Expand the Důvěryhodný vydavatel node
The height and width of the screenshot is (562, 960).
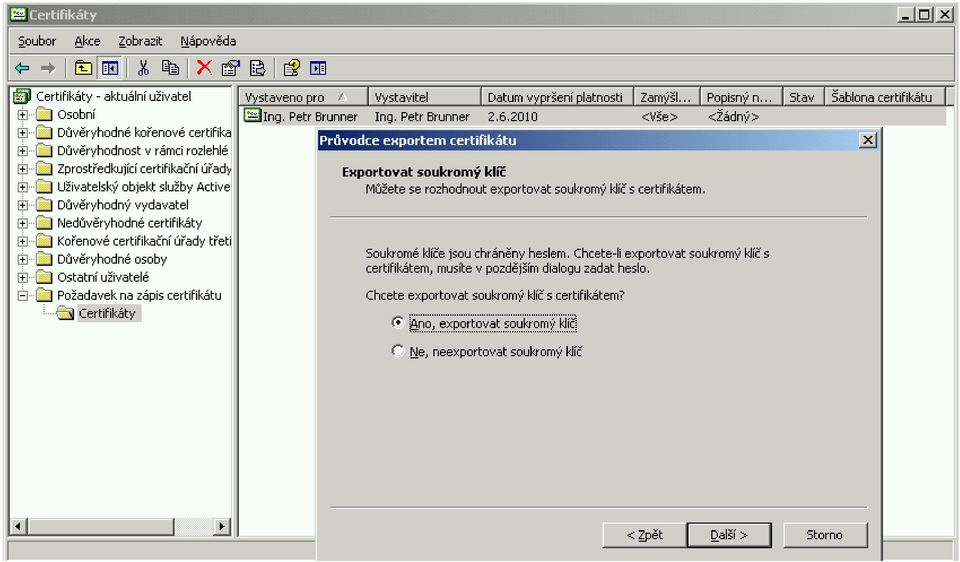coord(23,205)
